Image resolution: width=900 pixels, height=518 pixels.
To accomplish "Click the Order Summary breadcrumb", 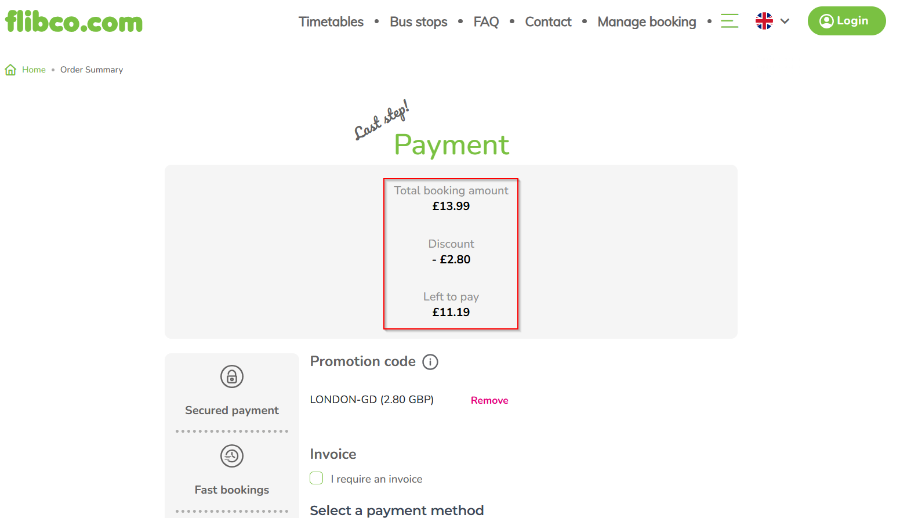I will pyautogui.click(x=92, y=69).
